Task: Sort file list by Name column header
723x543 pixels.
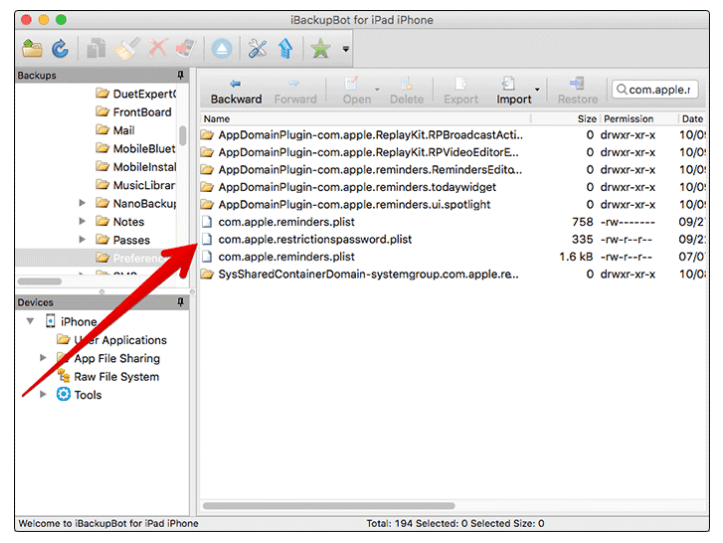Action: 217,119
